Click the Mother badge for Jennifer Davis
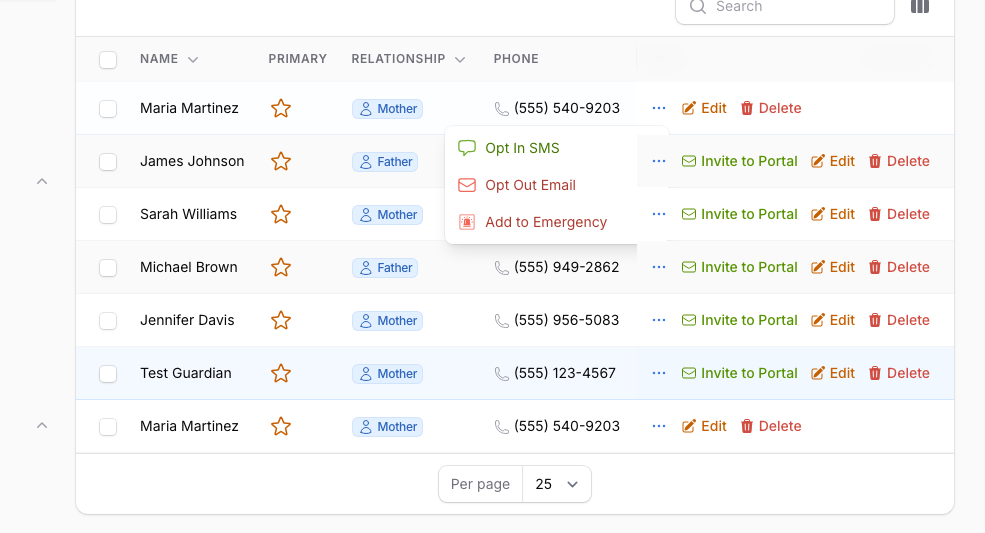Viewport: 985px width, 533px height. (388, 321)
